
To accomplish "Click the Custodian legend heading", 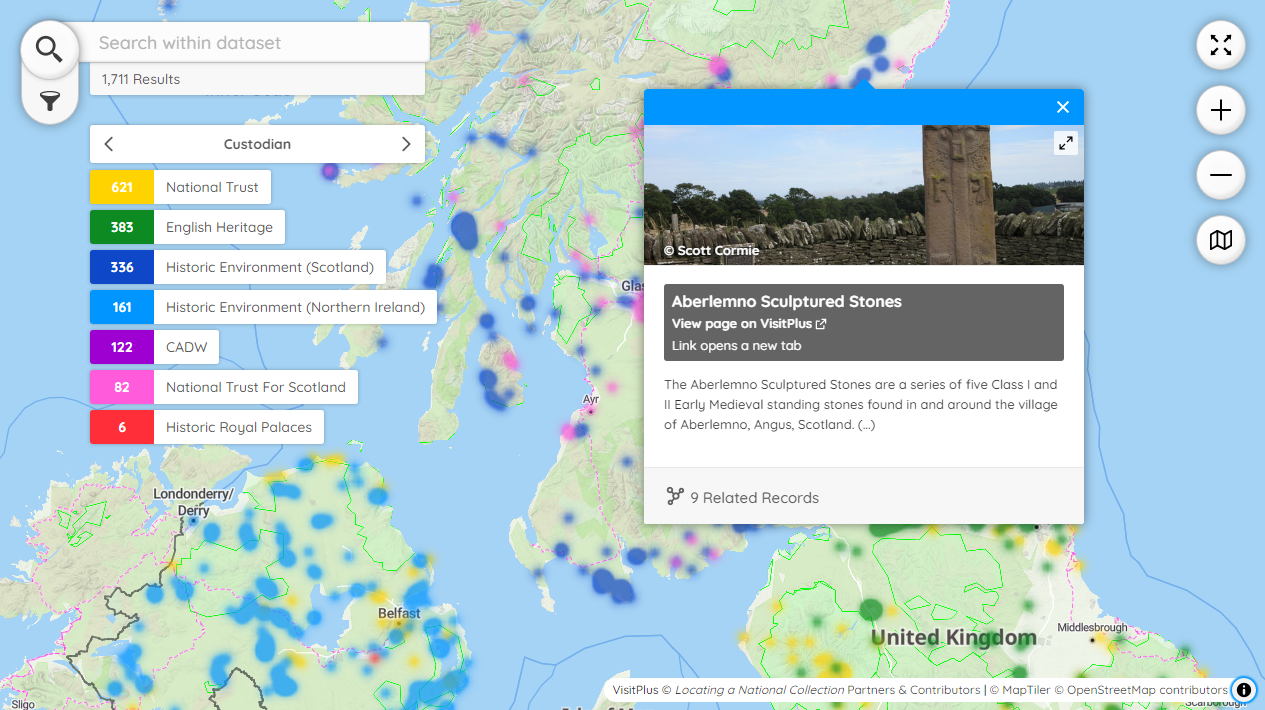I will pyautogui.click(x=257, y=144).
